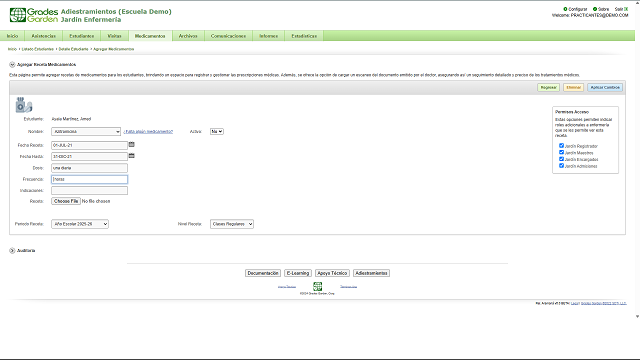Open the Periodo Receta dropdown
The width and height of the screenshot is (640, 360).
(x=80, y=224)
